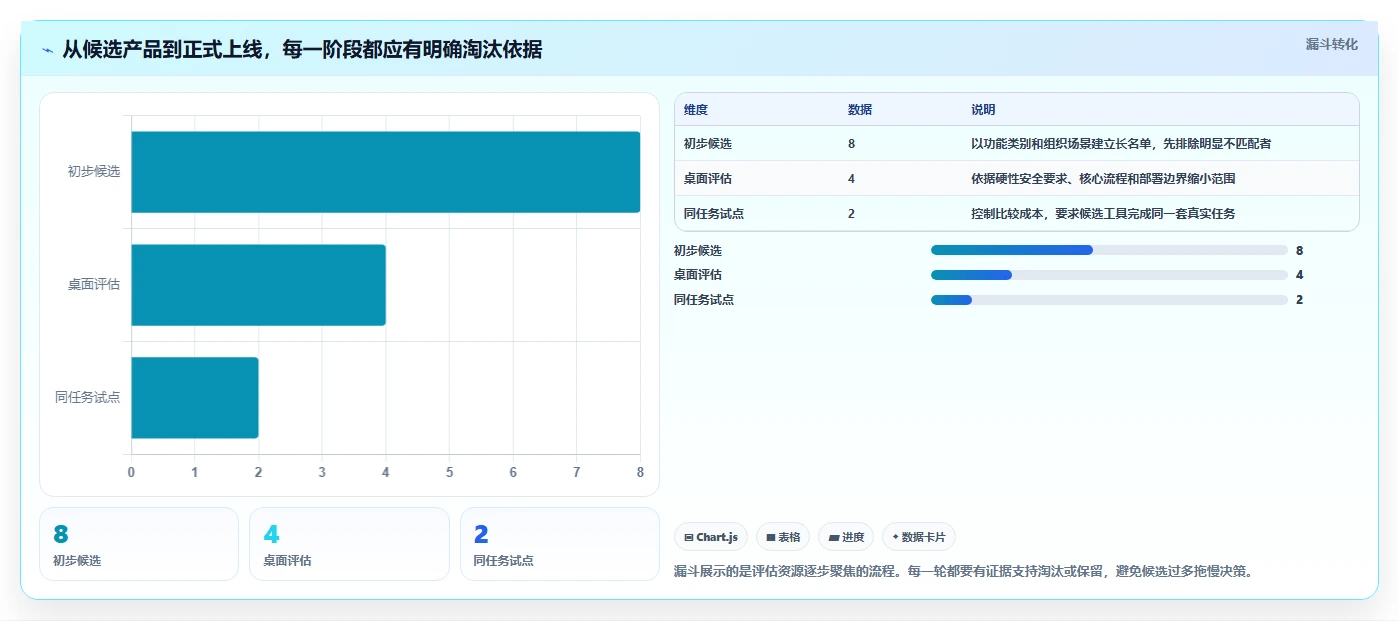This screenshot has height=621, width=1399.
Task: Click the description starting 以功能类别和组织场景
Action: (1121, 144)
